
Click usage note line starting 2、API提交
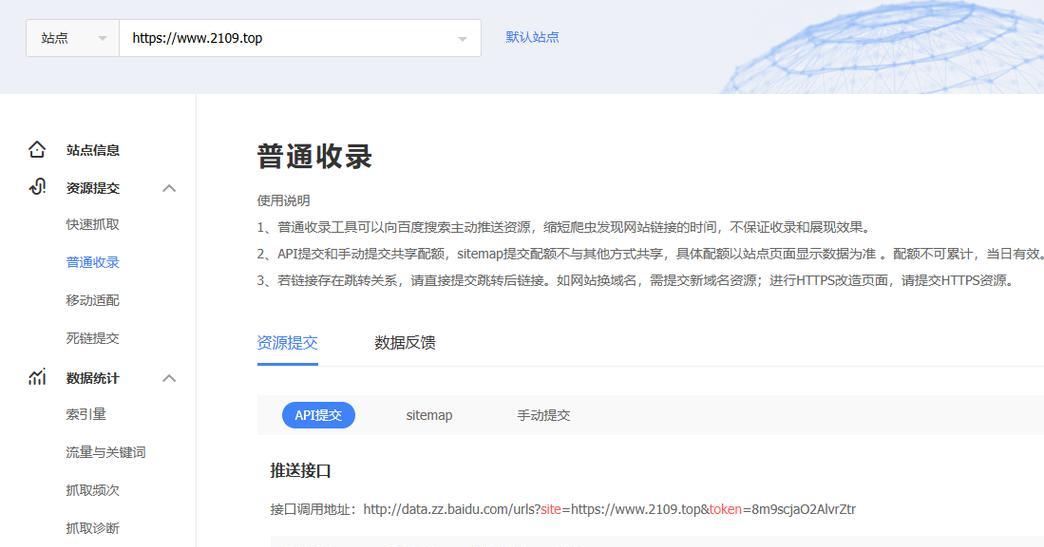pos(651,254)
